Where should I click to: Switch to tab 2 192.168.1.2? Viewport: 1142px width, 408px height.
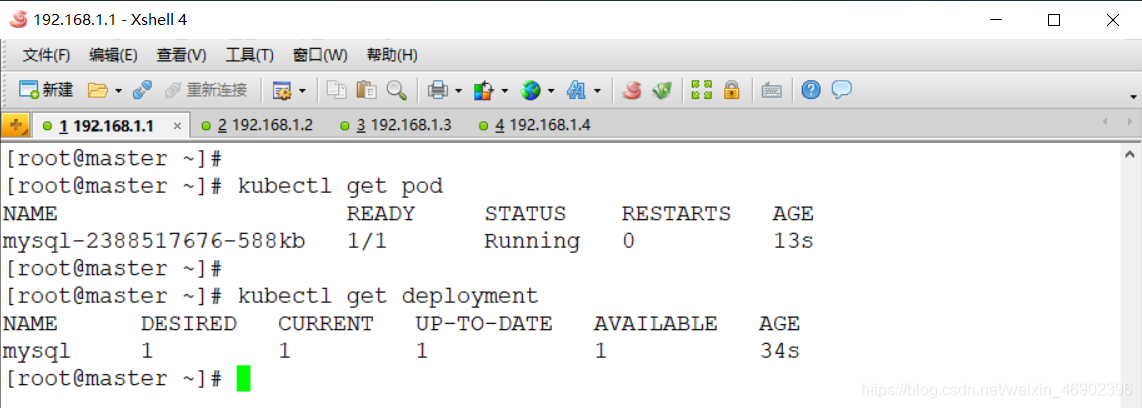click(x=257, y=125)
